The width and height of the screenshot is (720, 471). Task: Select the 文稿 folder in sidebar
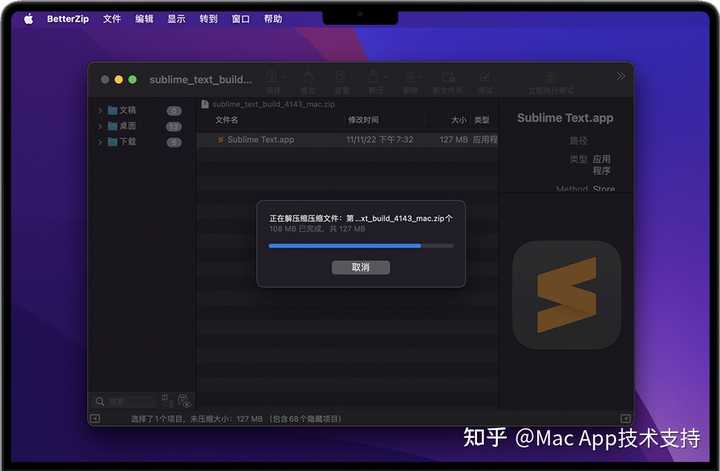122,110
